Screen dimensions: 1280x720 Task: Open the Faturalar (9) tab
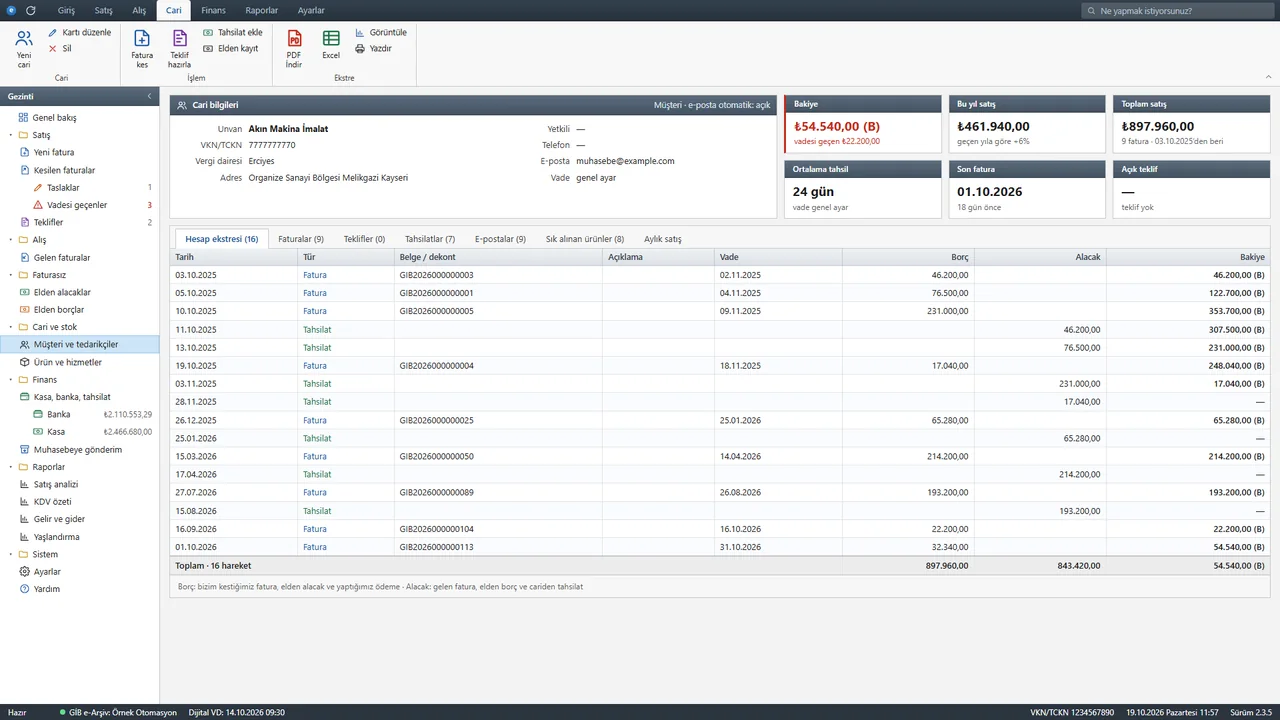click(301, 239)
